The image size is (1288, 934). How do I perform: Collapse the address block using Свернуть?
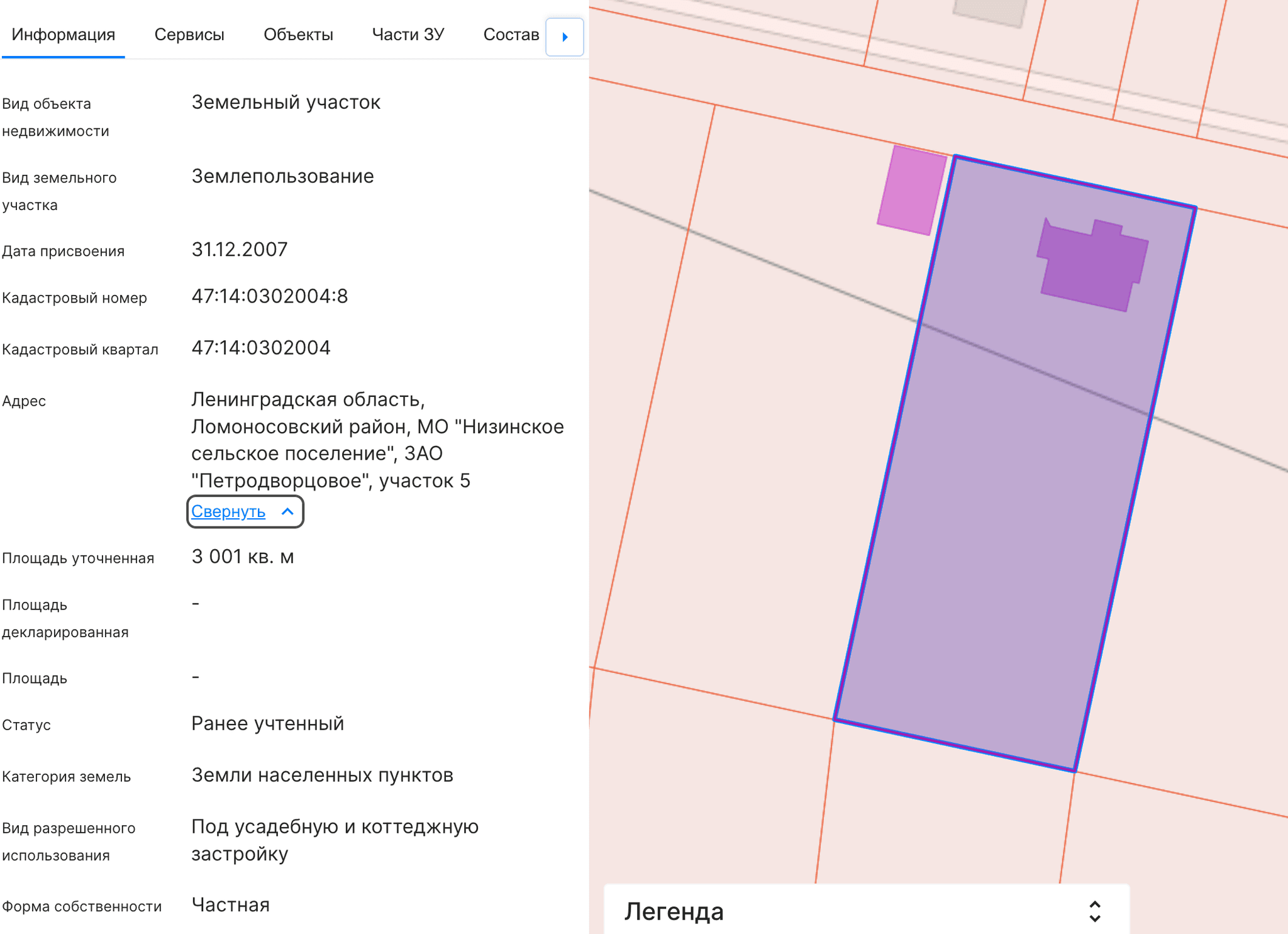pyautogui.click(x=228, y=511)
